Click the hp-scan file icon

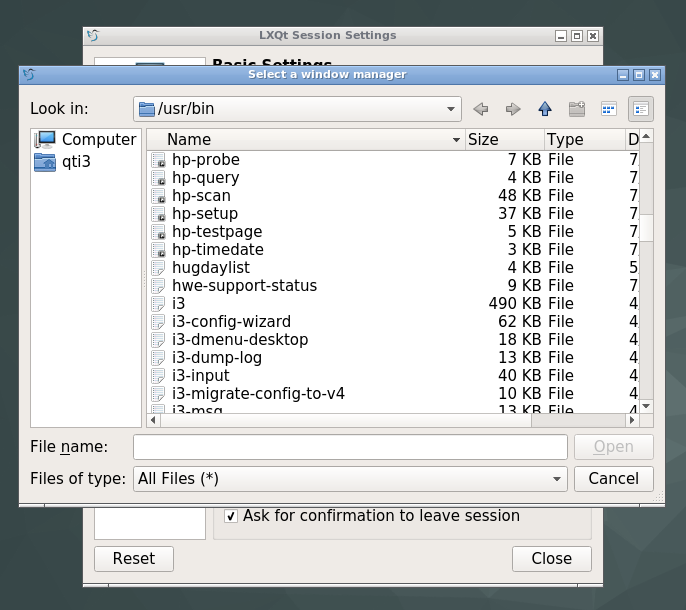tap(158, 196)
